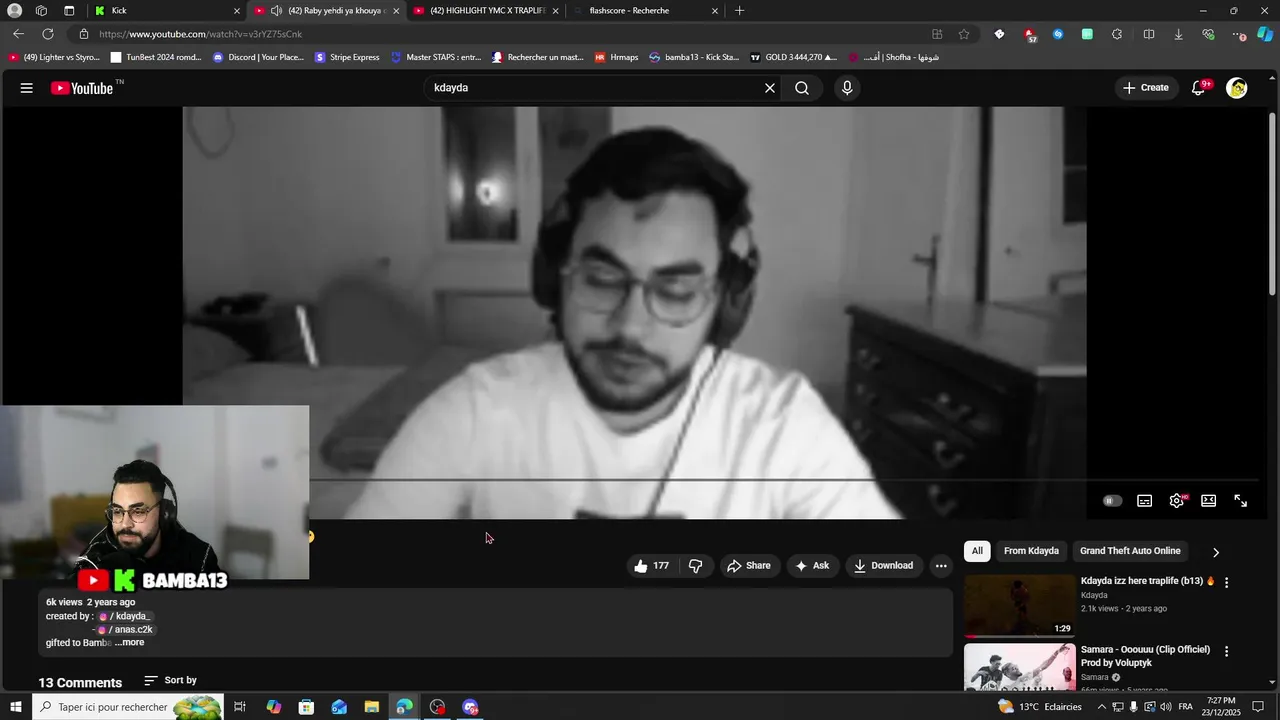The image size is (1280, 720).
Task: Show next filter chips with arrow
Action: pos(1216,552)
